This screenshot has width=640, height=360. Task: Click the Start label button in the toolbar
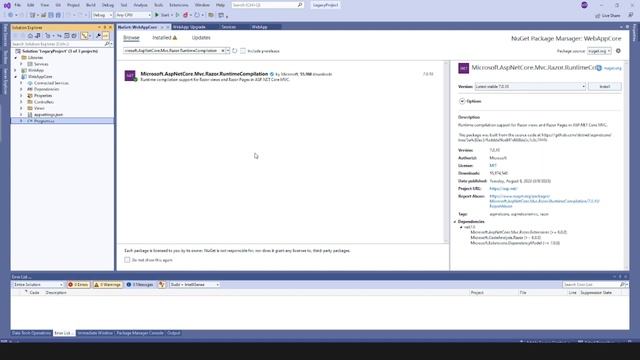pos(165,15)
